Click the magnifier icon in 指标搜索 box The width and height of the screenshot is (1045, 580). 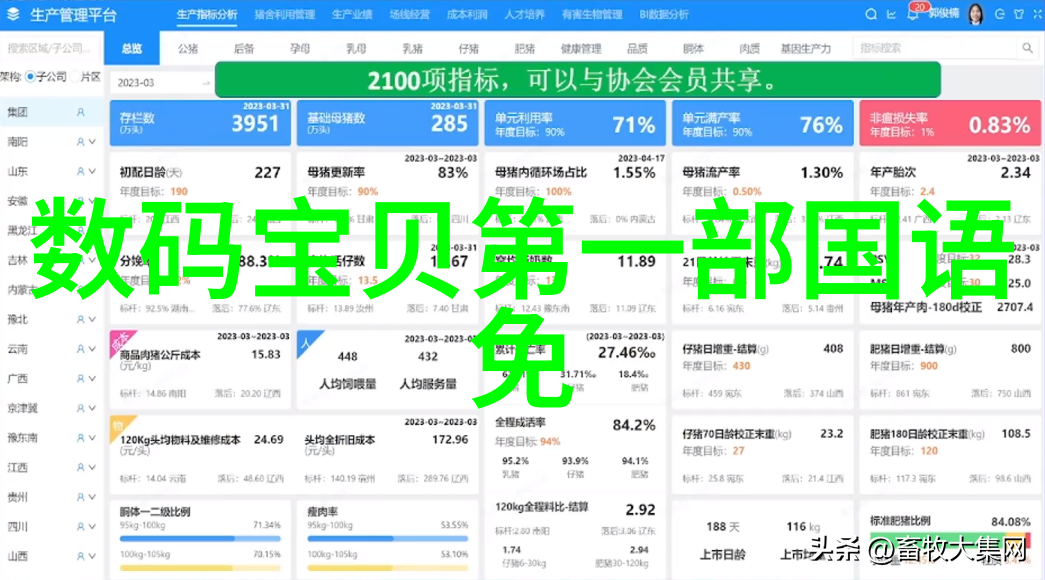point(1026,48)
